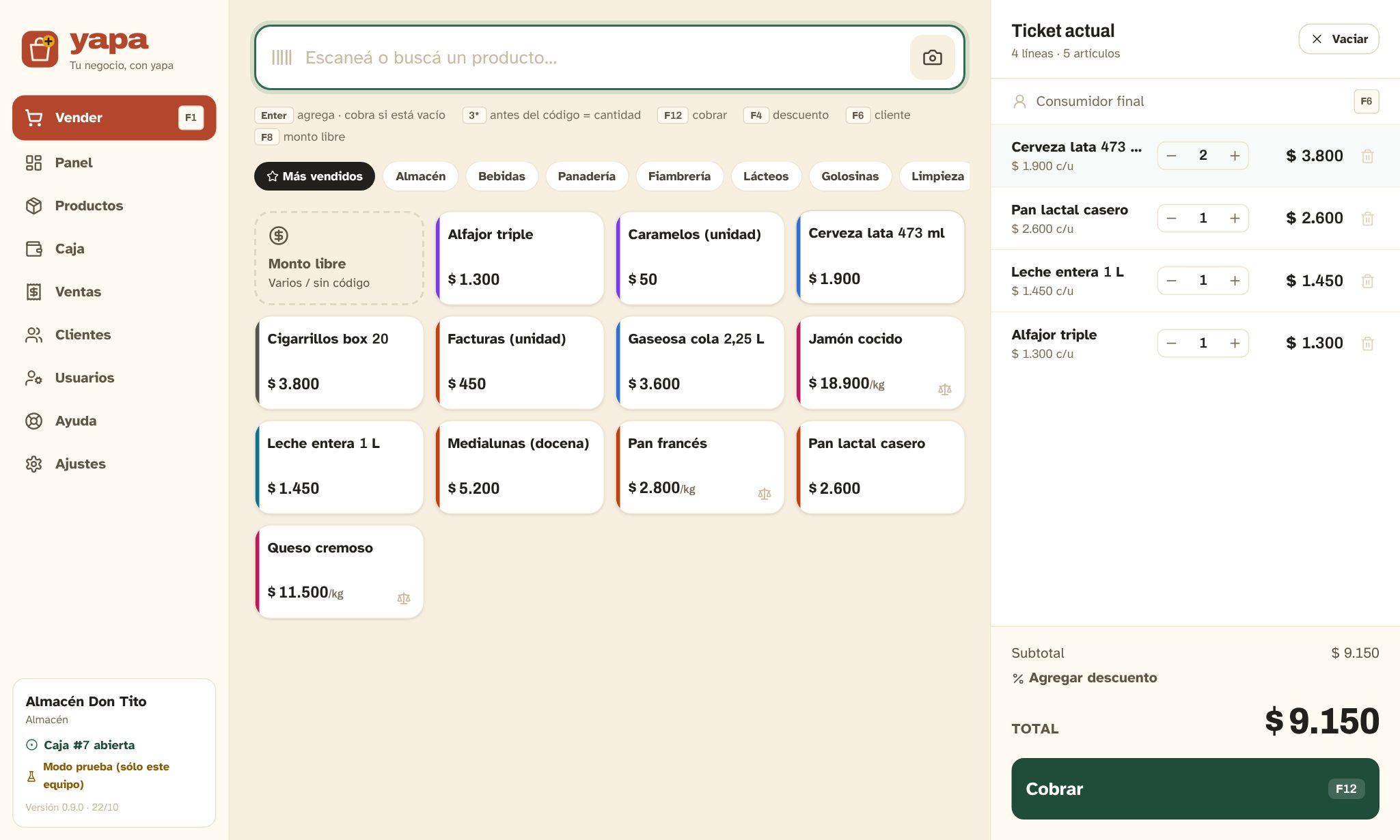
Task: Increase Alfajor triple quantity in ticket
Action: tap(1234, 344)
